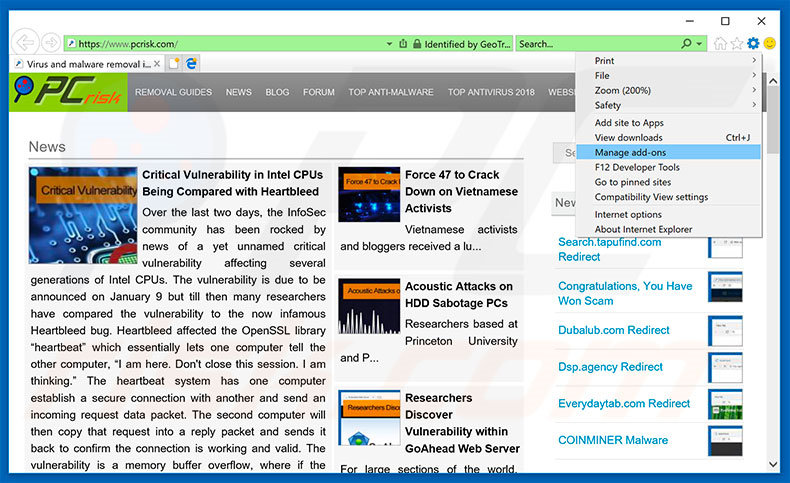Click the Force 47 to Crack thumbnail

tap(369, 194)
